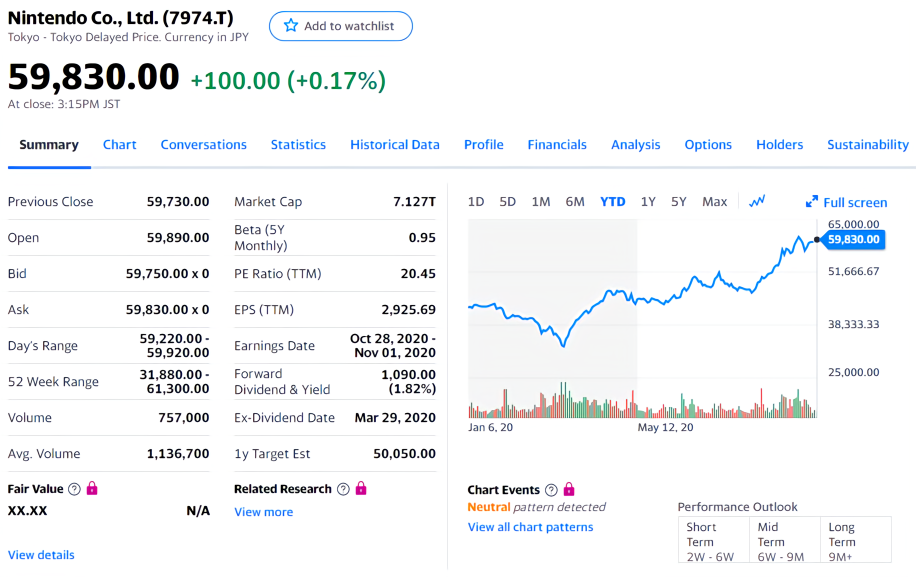The height and width of the screenshot is (577, 916).
Task: Click the Related Research help question mark
Action: click(x=344, y=489)
